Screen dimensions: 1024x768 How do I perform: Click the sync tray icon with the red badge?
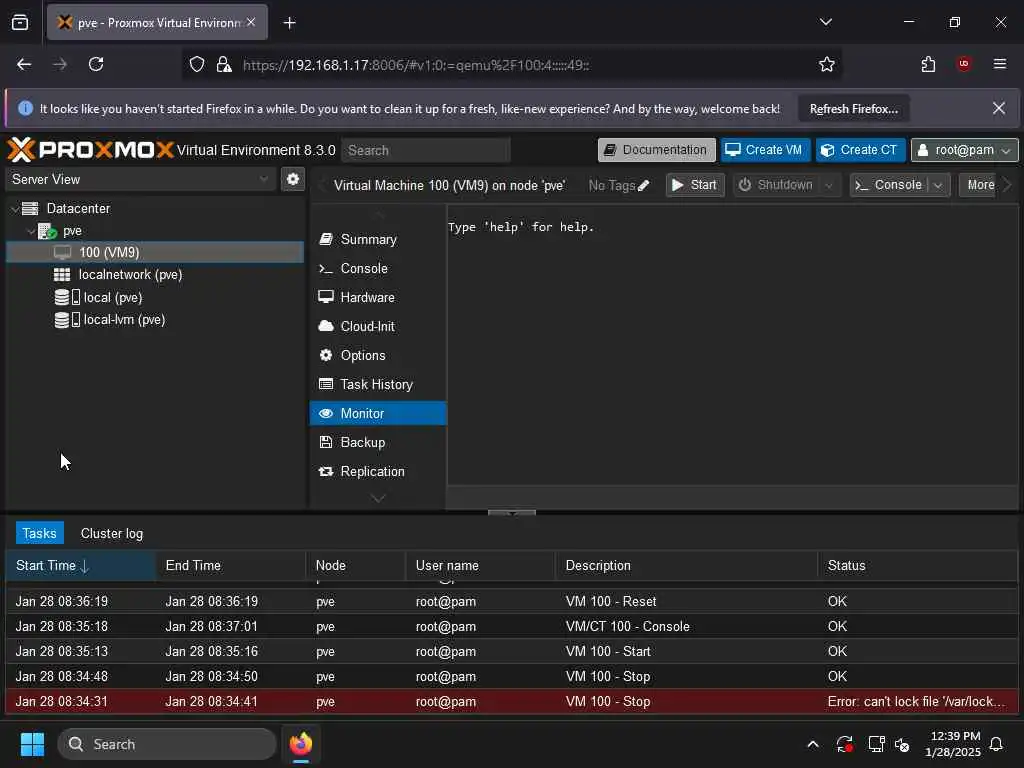[x=844, y=744]
